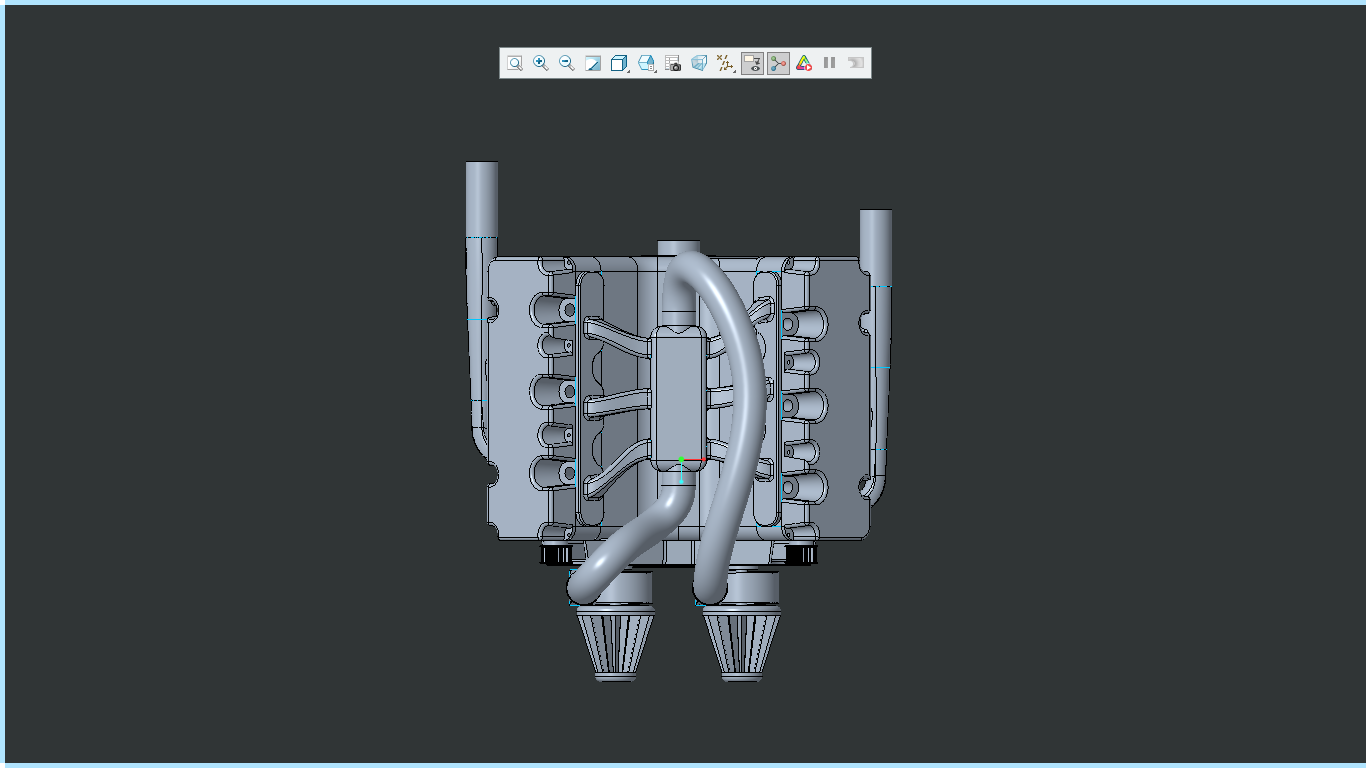Click the Zoom Out magnifier icon
This screenshot has width=1366, height=768.
pos(566,63)
